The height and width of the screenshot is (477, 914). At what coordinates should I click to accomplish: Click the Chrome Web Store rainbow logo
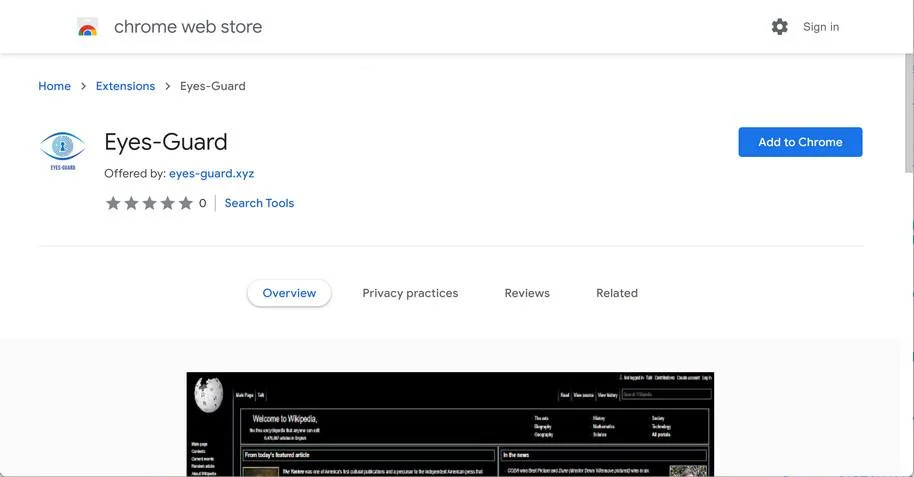pos(87,27)
